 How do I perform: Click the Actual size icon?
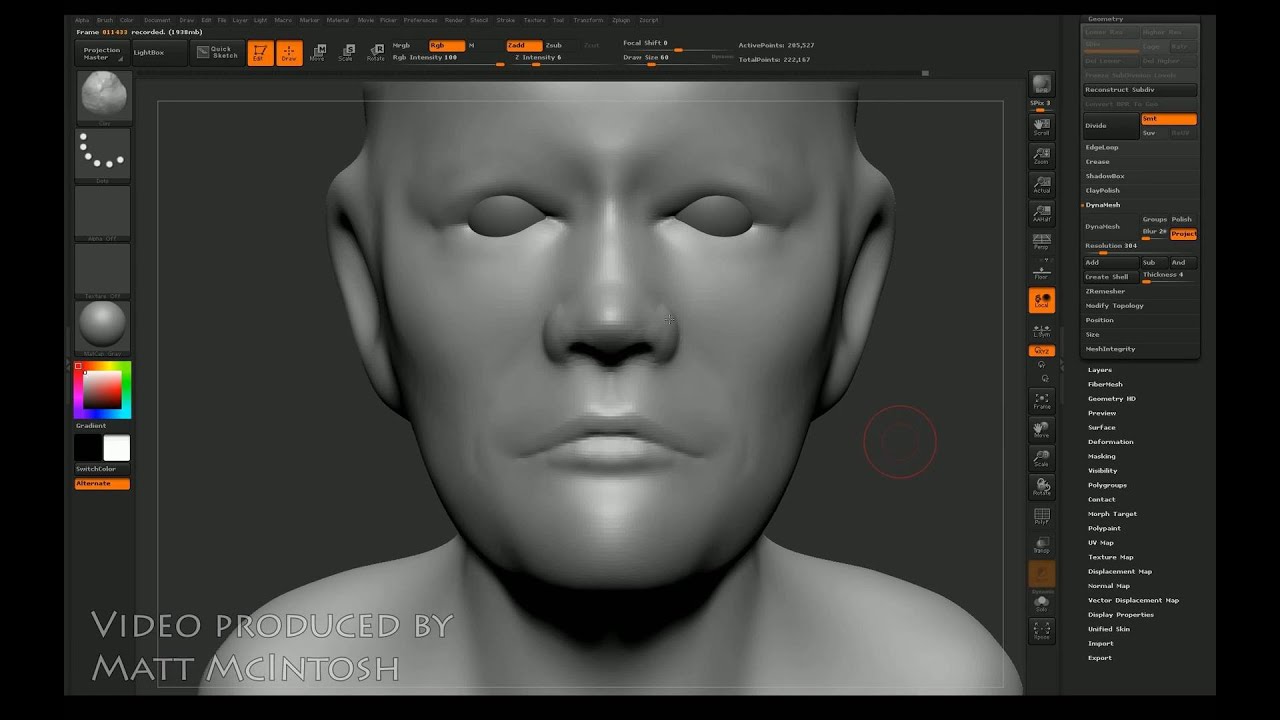tap(1041, 185)
